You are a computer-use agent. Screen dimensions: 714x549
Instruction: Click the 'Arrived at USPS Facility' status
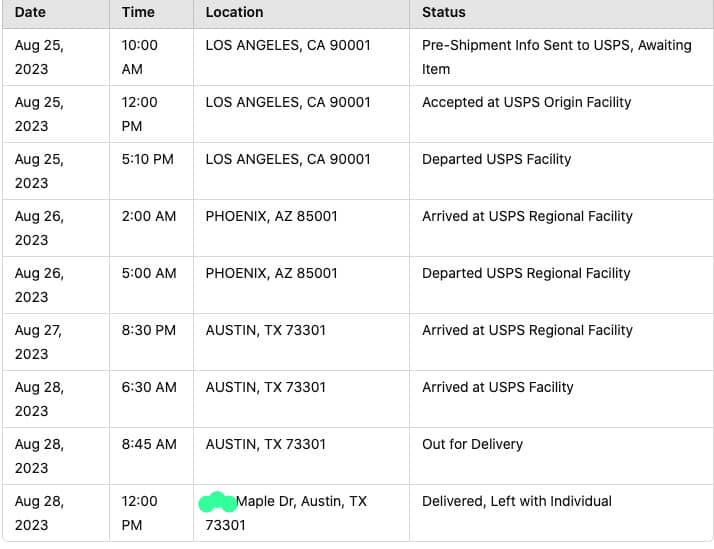coord(497,387)
